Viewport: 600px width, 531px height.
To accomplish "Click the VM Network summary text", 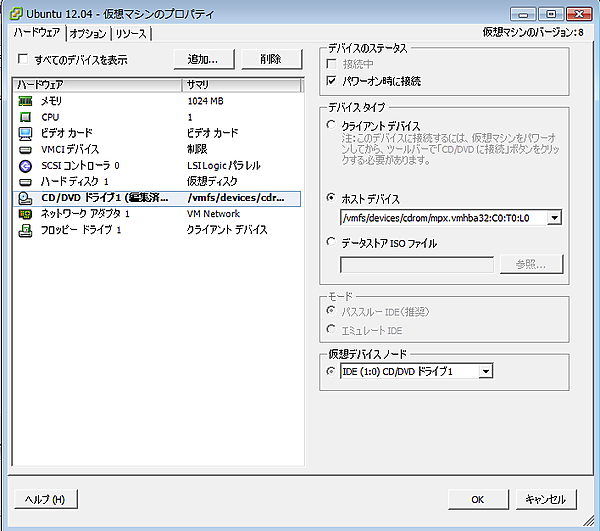I will pyautogui.click(x=213, y=214).
